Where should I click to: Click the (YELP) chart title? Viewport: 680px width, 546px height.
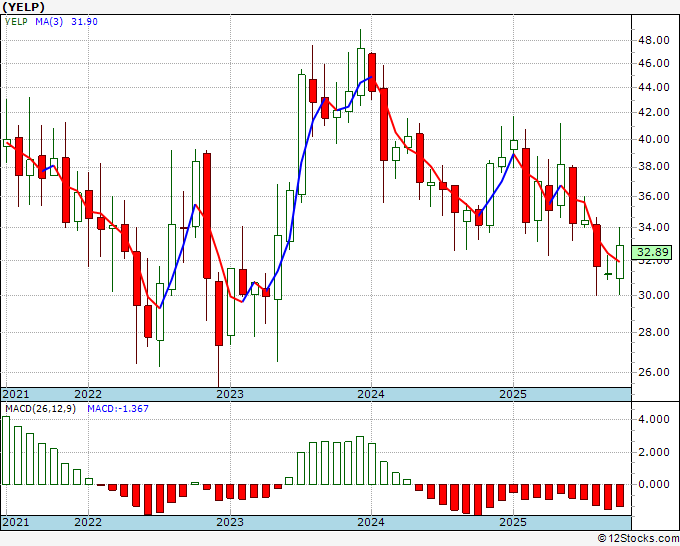(23, 7)
